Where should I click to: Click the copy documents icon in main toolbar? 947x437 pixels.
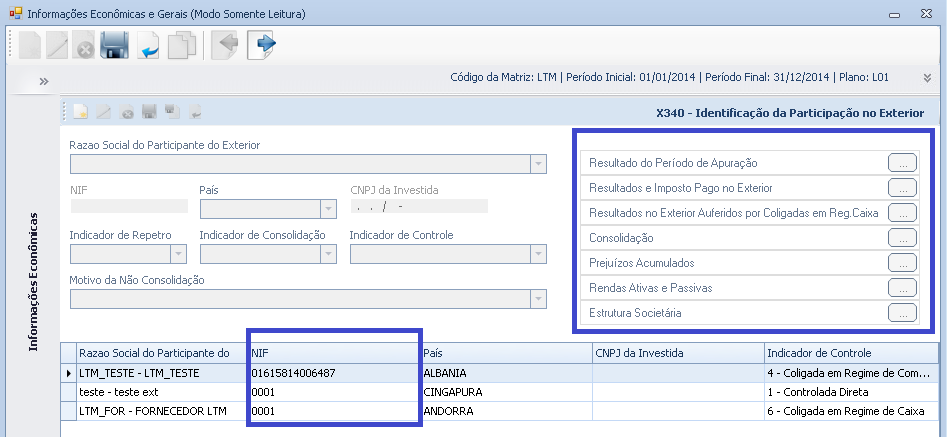(x=182, y=46)
